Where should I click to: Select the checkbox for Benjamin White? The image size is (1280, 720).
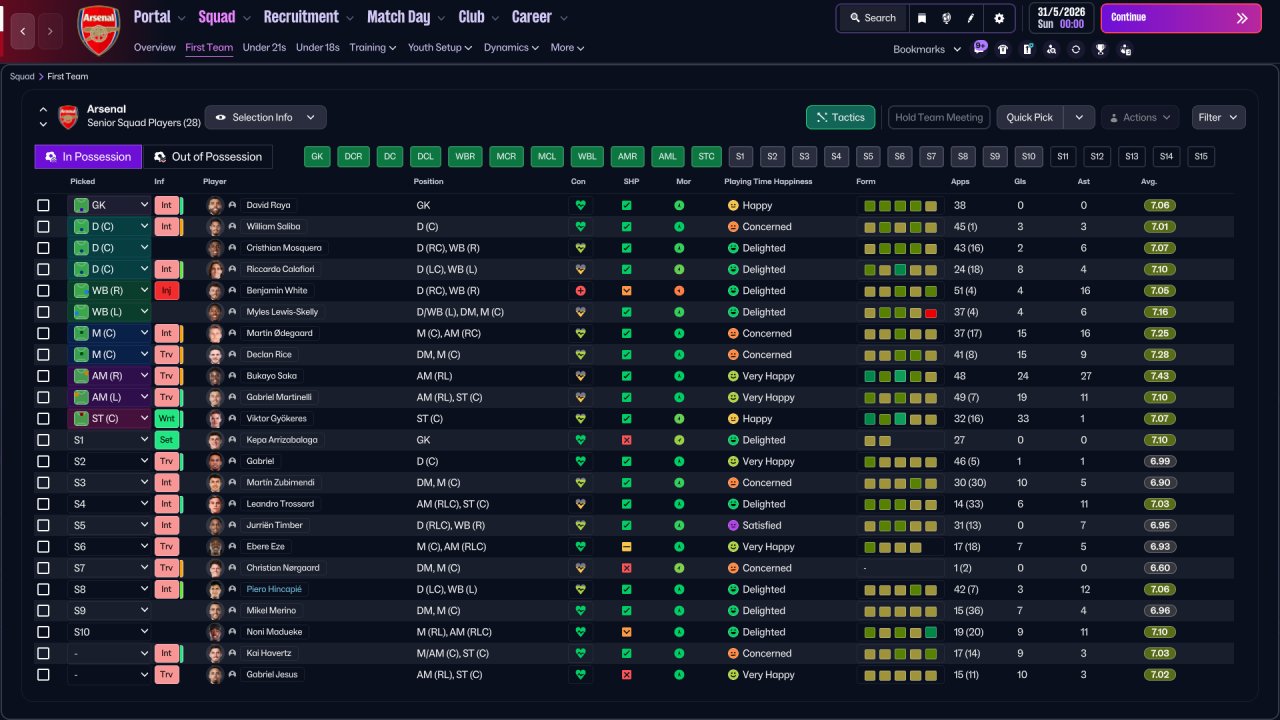pos(43,290)
